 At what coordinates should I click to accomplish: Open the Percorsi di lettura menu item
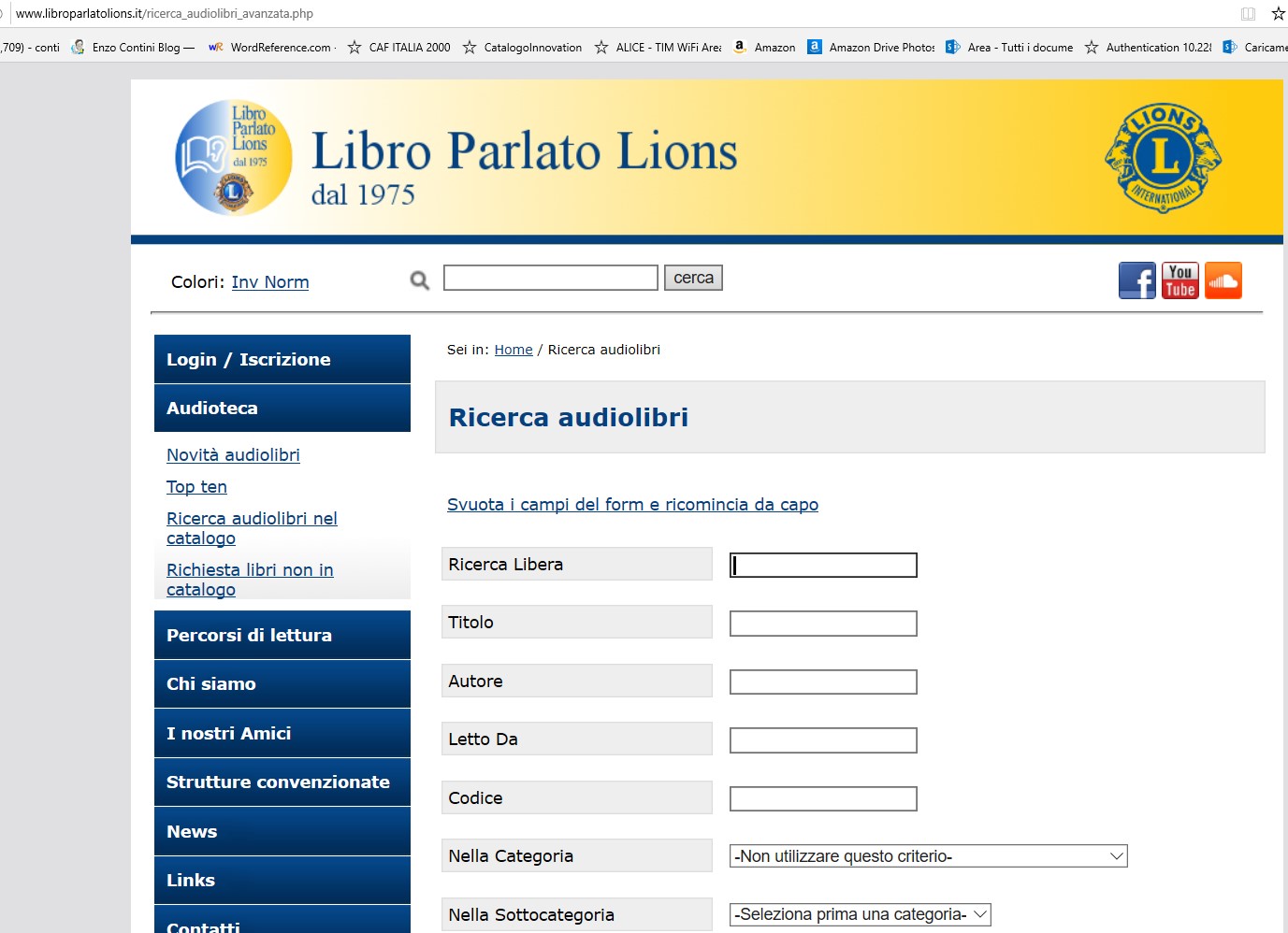coord(282,635)
